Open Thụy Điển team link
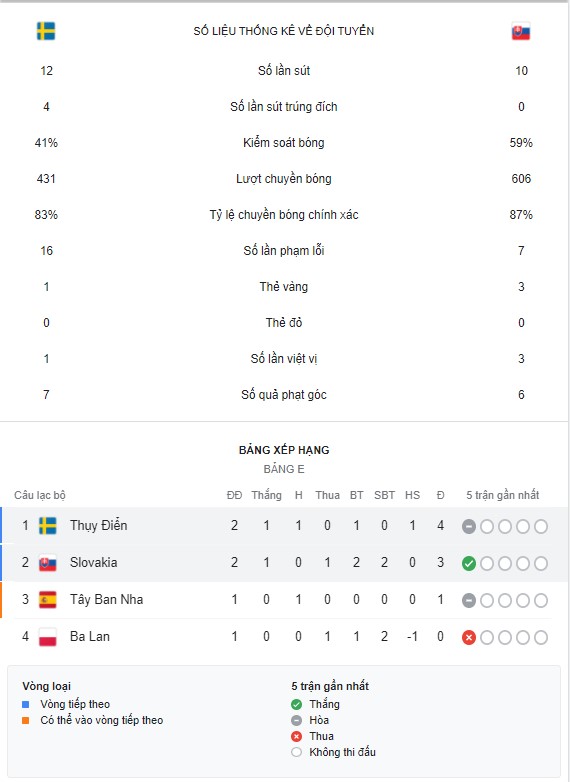Image resolution: width=570 pixels, height=782 pixels. [x=99, y=526]
